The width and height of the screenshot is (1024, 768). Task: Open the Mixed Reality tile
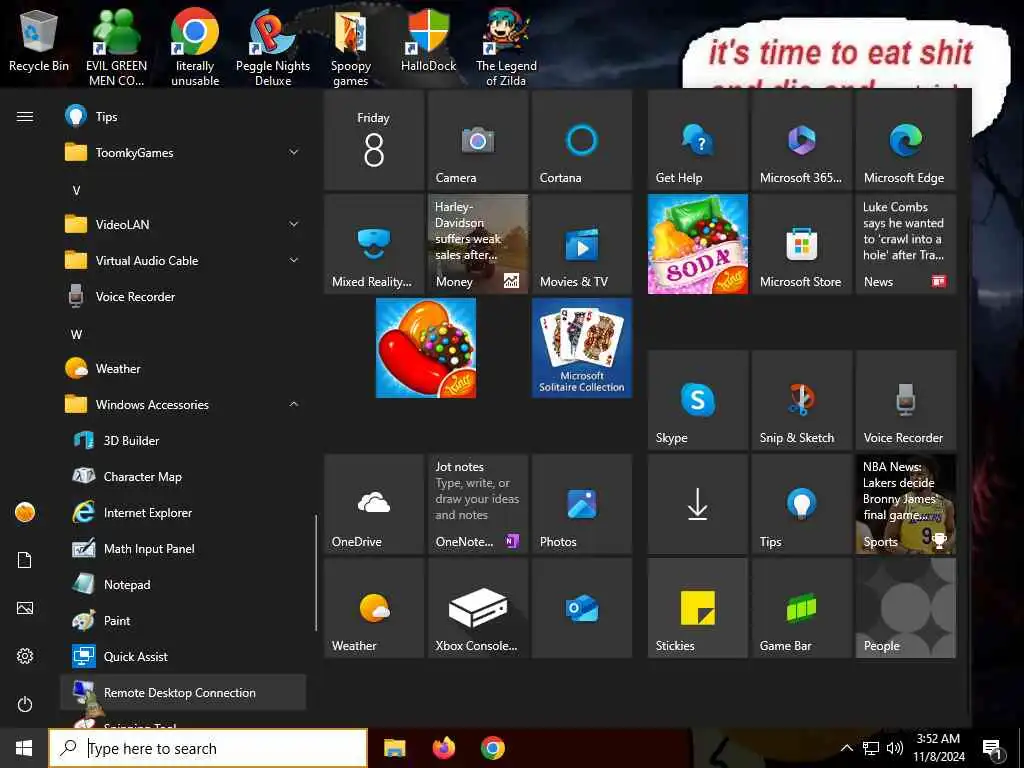tap(374, 244)
